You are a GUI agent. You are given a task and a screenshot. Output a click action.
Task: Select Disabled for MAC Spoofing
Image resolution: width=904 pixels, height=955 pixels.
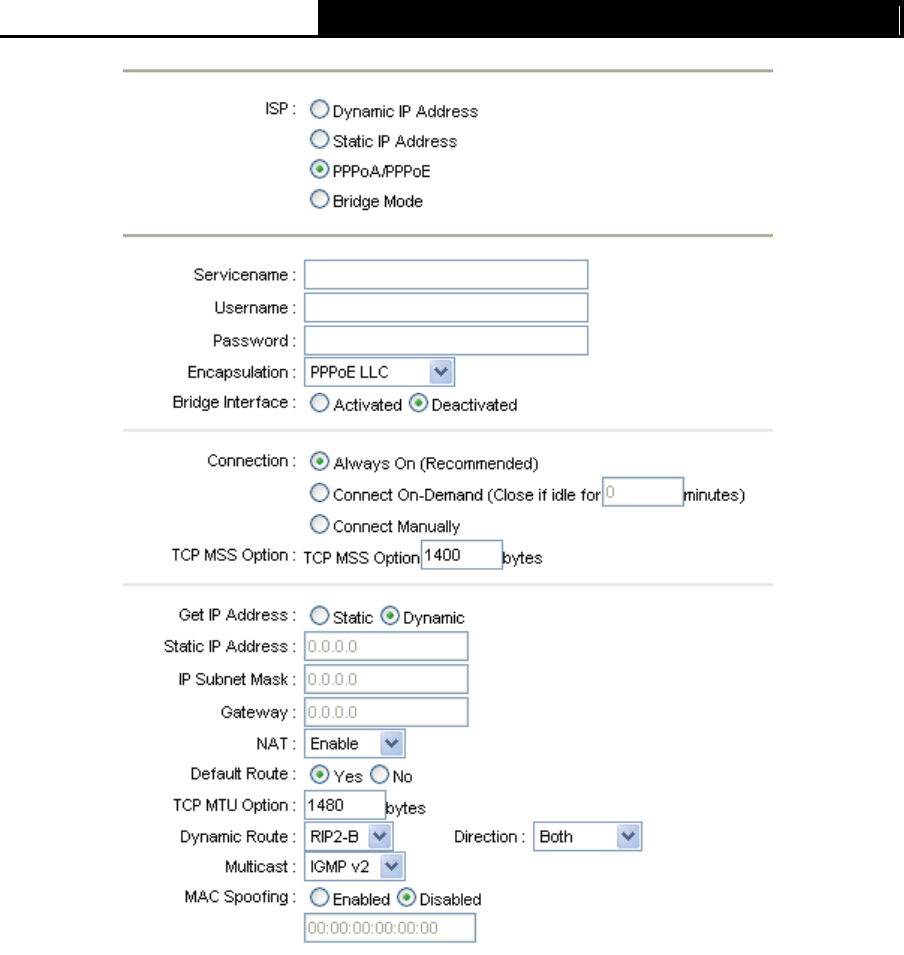406,897
